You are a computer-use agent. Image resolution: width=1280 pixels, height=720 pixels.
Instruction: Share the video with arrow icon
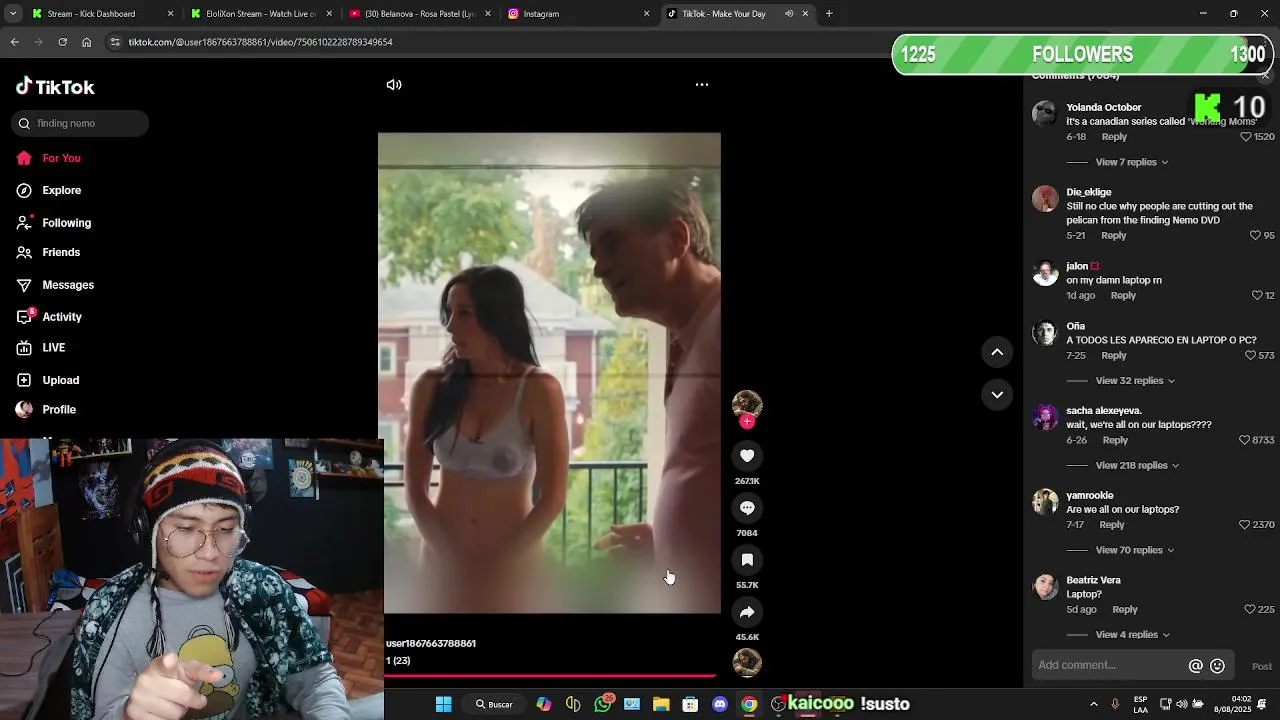[x=747, y=612]
